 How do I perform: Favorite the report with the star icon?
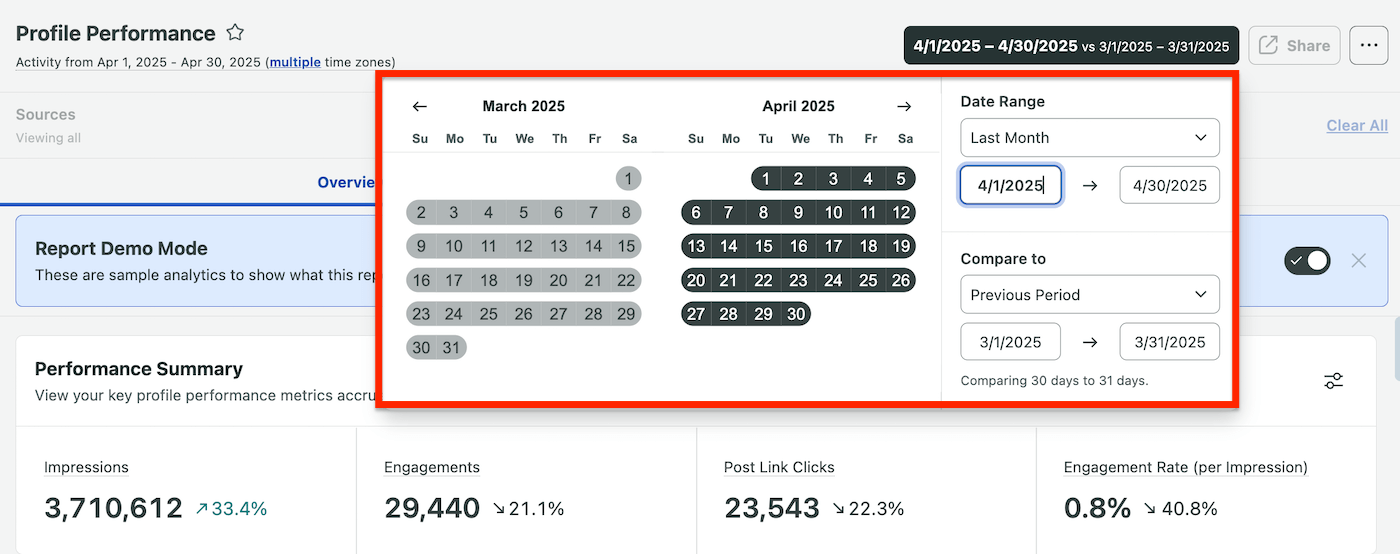click(235, 33)
